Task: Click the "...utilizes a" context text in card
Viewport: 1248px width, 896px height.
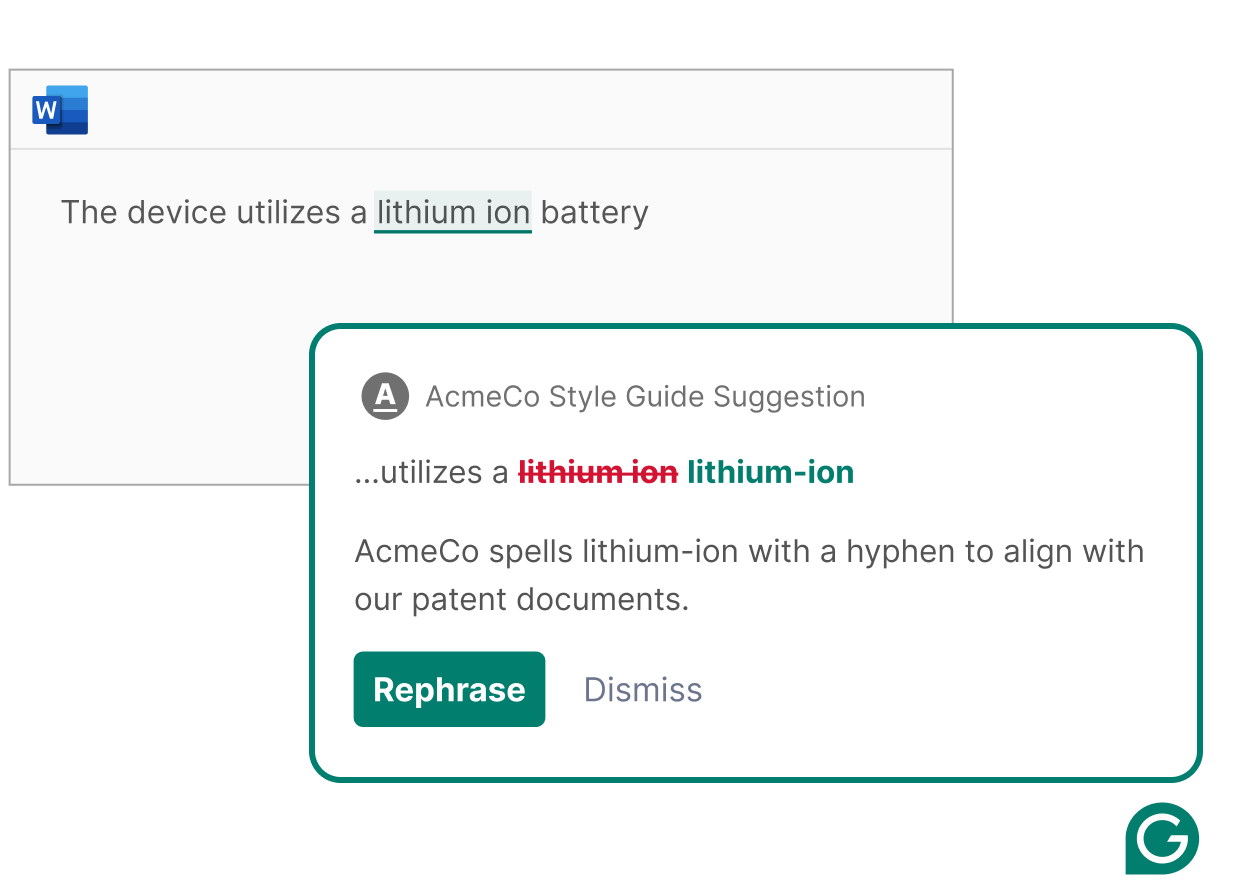Action: point(431,472)
